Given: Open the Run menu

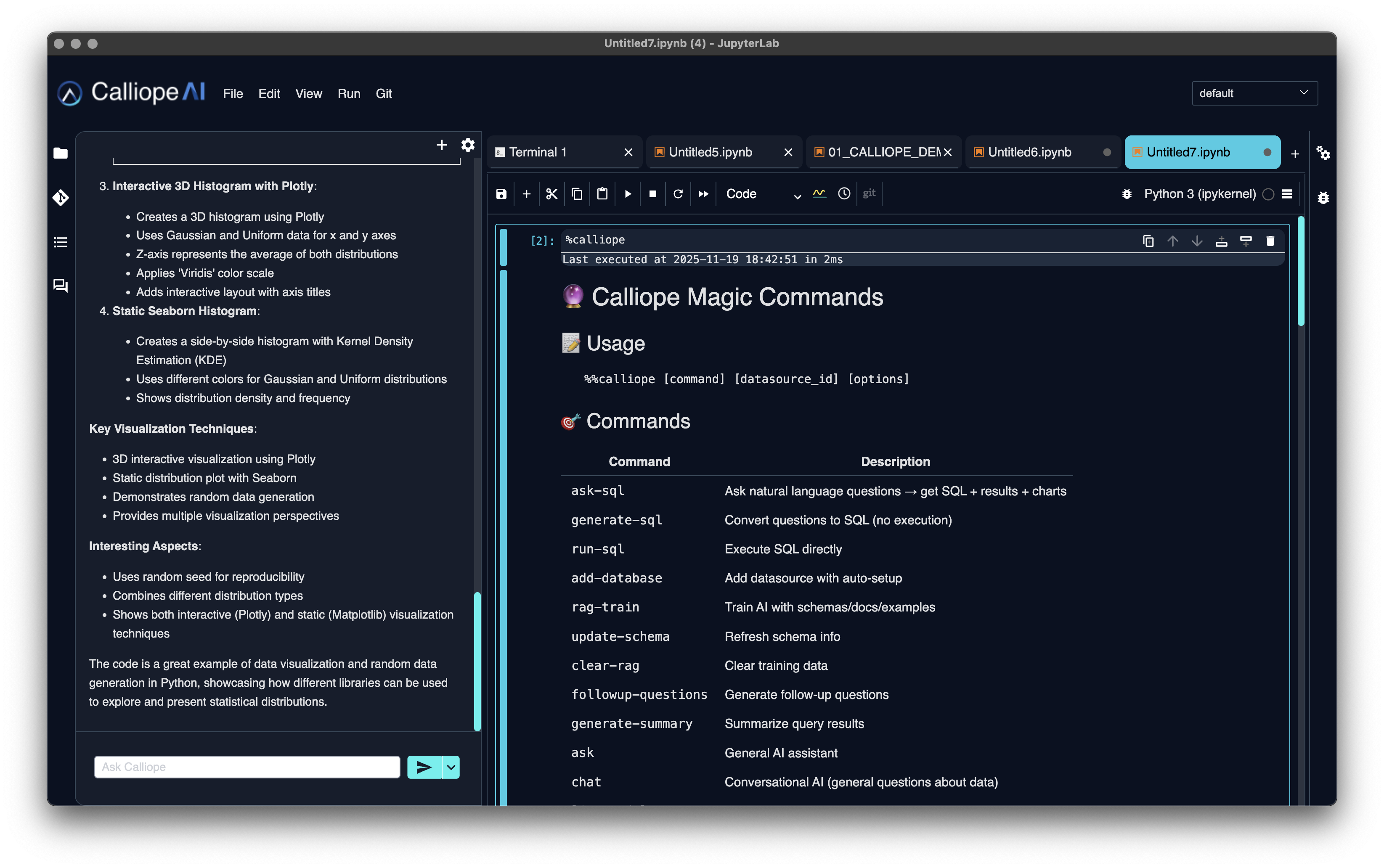Looking at the screenshot, I should (x=349, y=94).
